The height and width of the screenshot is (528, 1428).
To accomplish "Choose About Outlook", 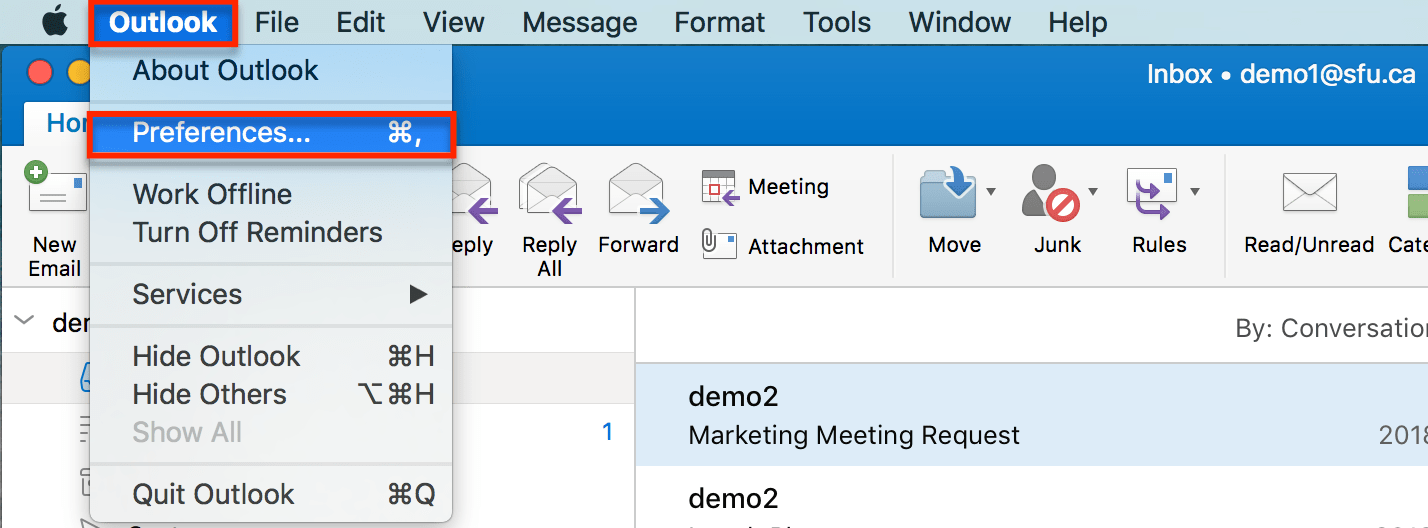I will click(x=270, y=71).
